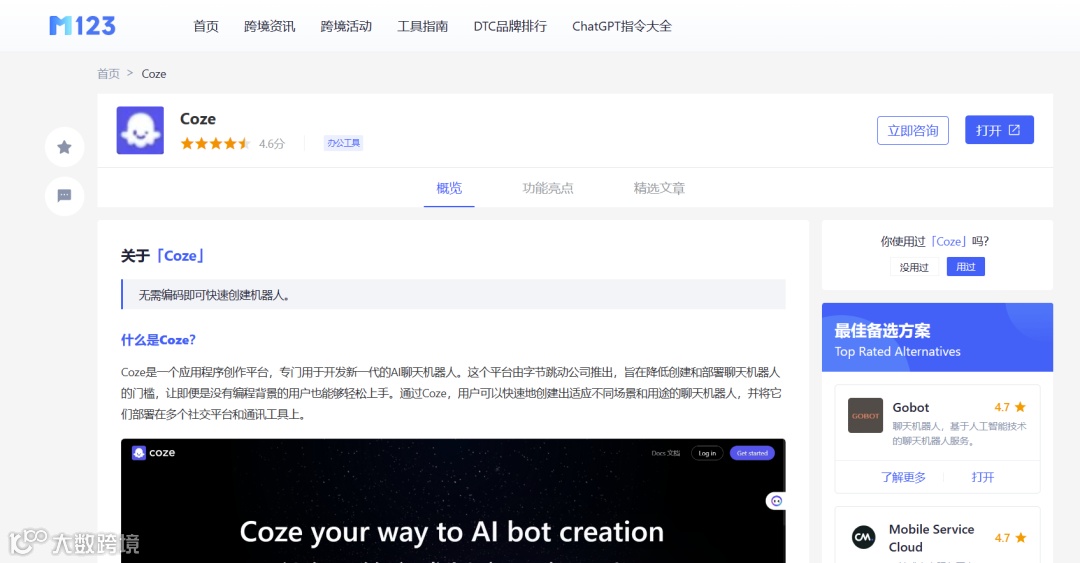
Task: Click the Gobot 4.7 star rating
Action: 1010,407
